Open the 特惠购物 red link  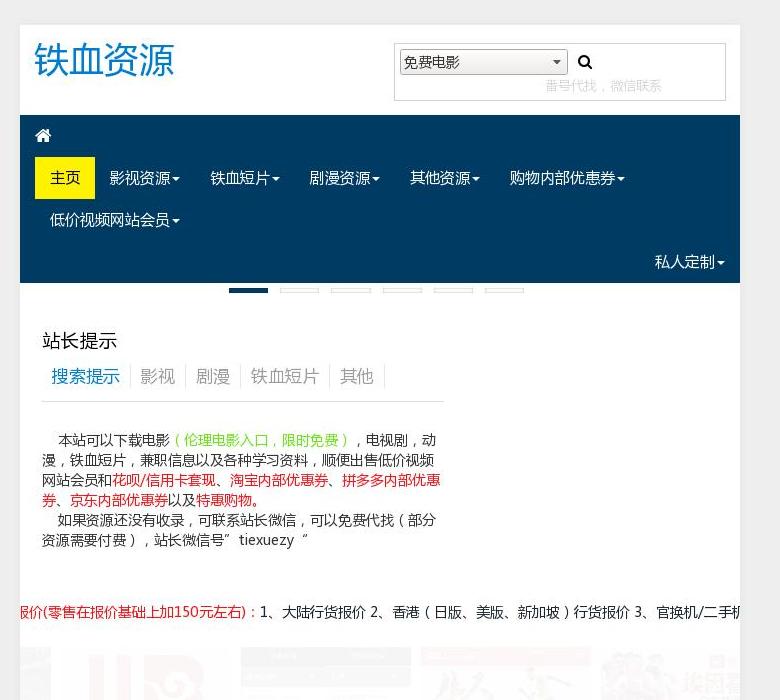[224, 500]
